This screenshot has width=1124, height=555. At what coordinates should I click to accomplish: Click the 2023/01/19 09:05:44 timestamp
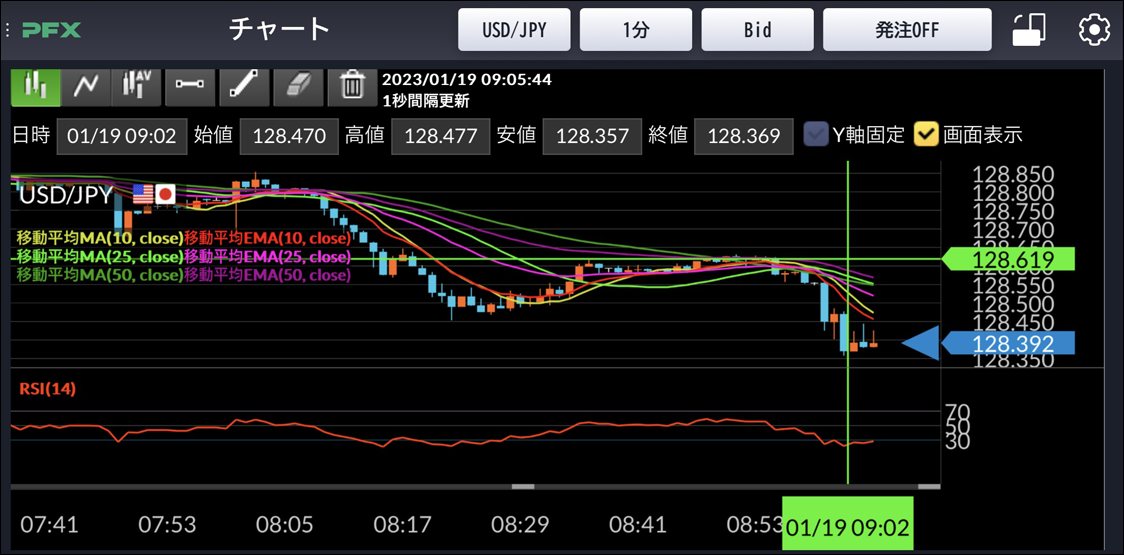pos(467,79)
